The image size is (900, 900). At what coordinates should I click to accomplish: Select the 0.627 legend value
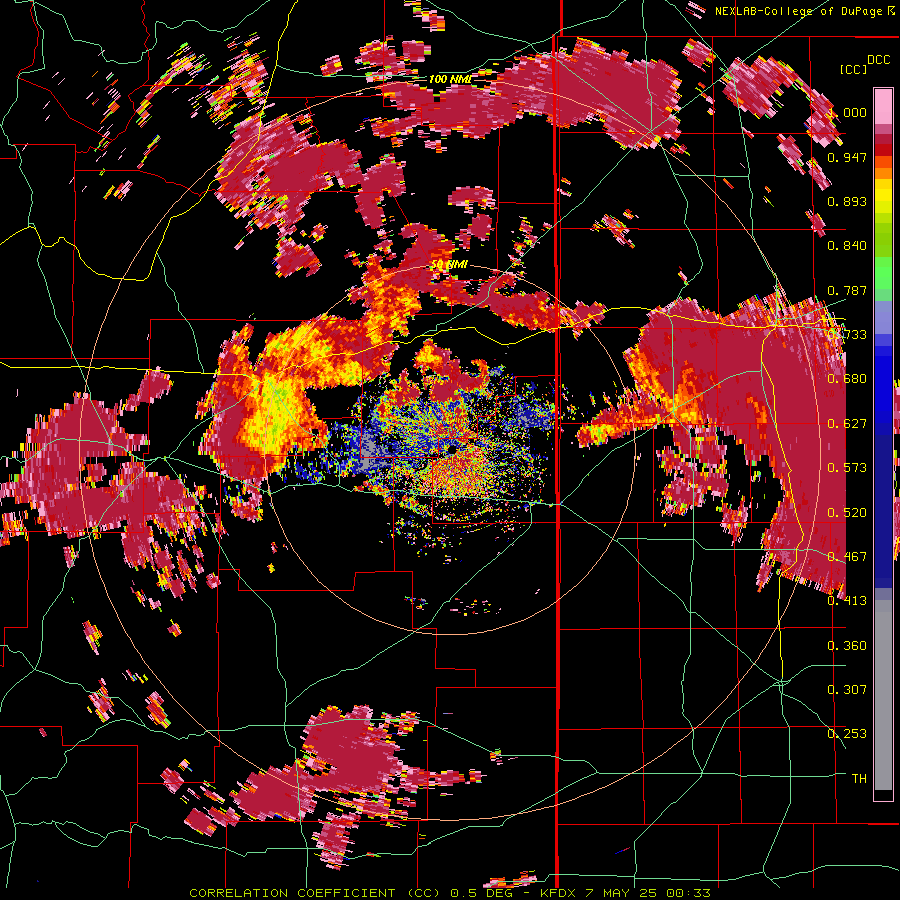847,424
